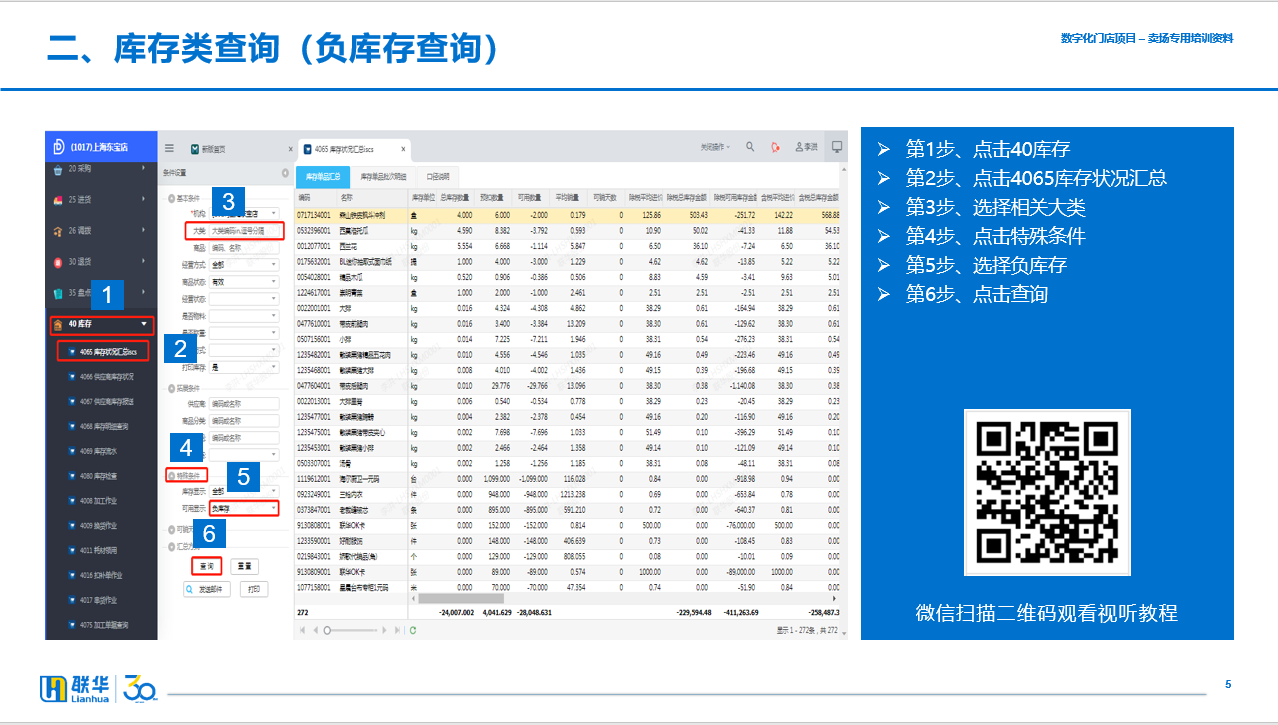Screen dimensions: 1278x725
Task: Click the page slider handle in the table footer
Action: click(x=327, y=630)
